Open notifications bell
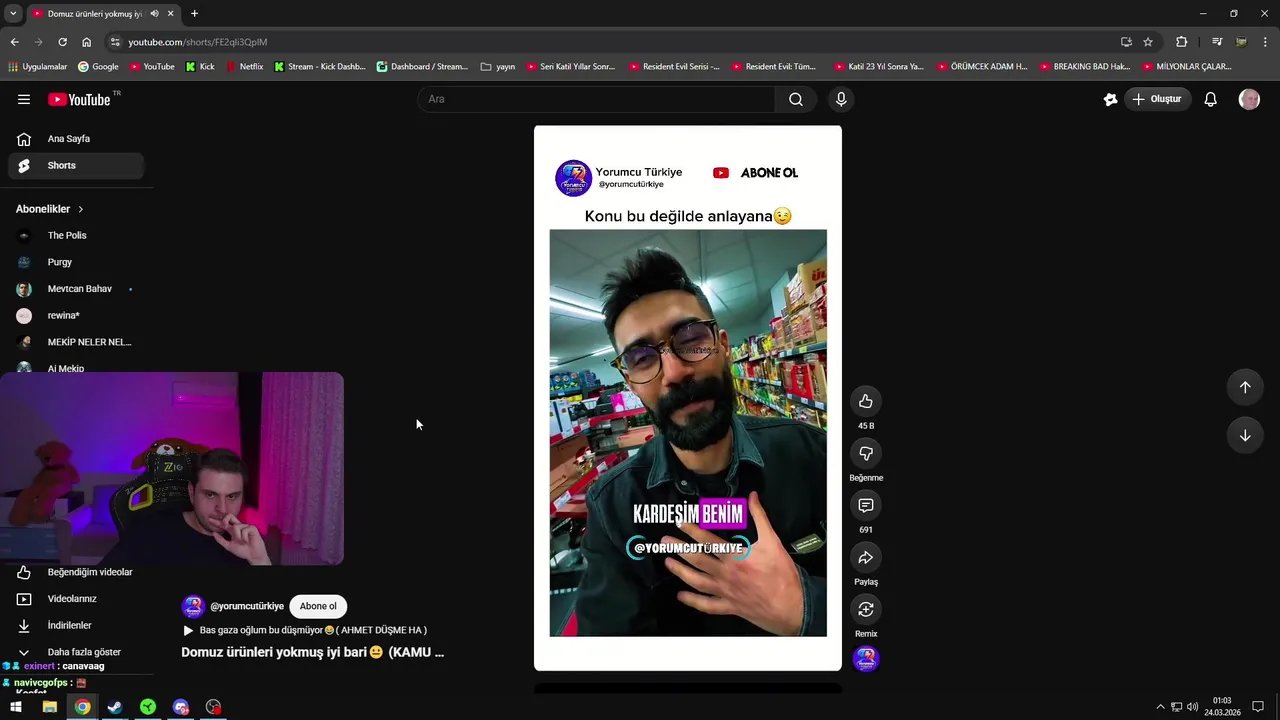Image resolution: width=1280 pixels, height=720 pixels. coord(1210,99)
